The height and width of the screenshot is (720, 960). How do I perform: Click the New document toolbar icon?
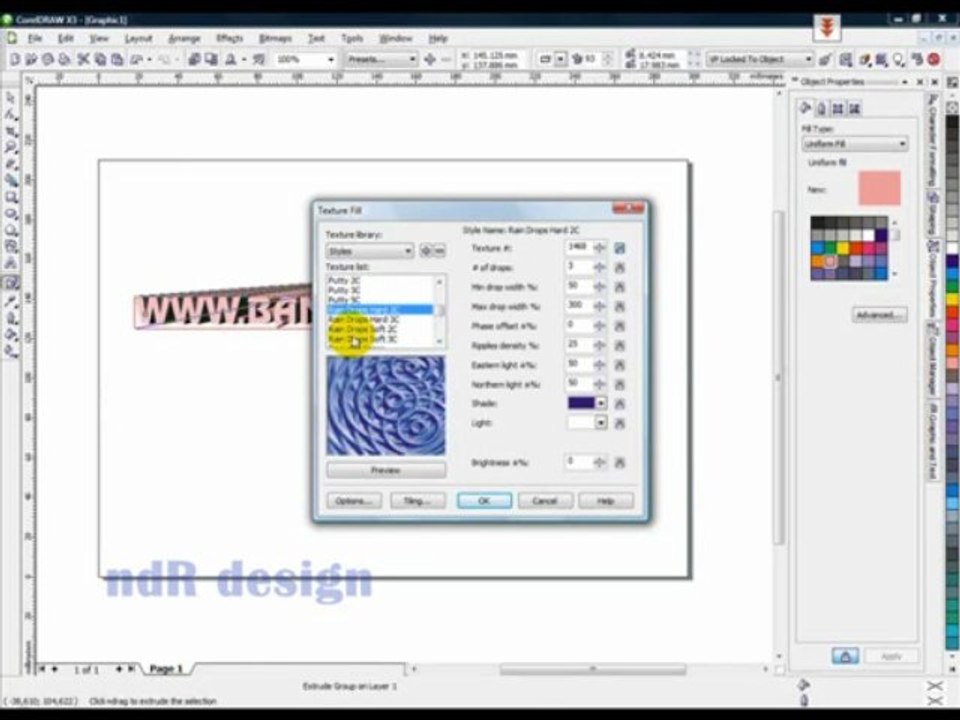15,59
